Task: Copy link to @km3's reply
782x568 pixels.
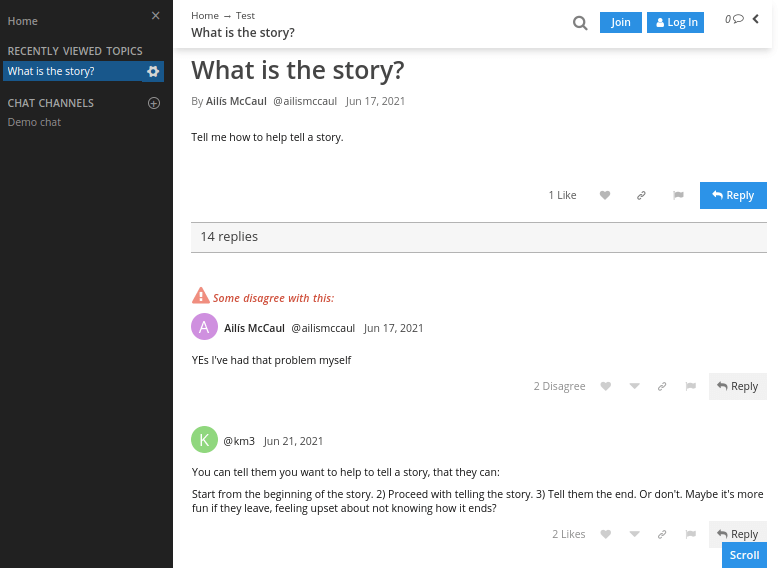Action: click(662, 535)
